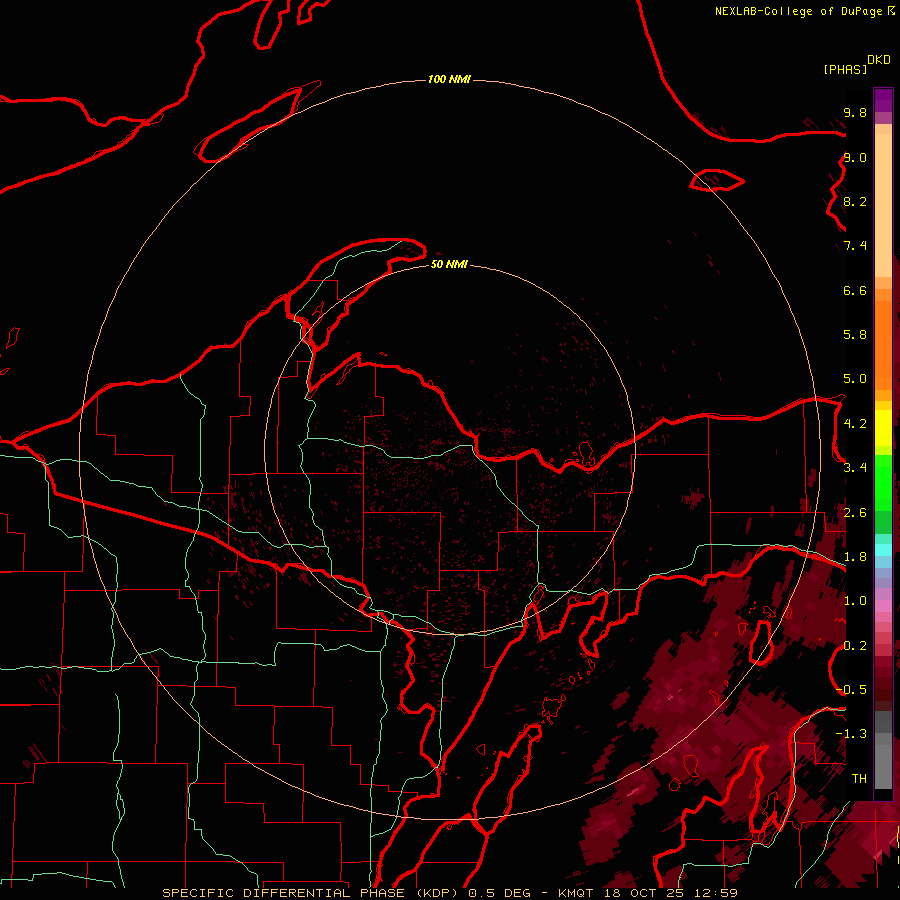Click the "12:59" timestamp in the caption
This screenshot has height=900, width=900.
[715, 893]
